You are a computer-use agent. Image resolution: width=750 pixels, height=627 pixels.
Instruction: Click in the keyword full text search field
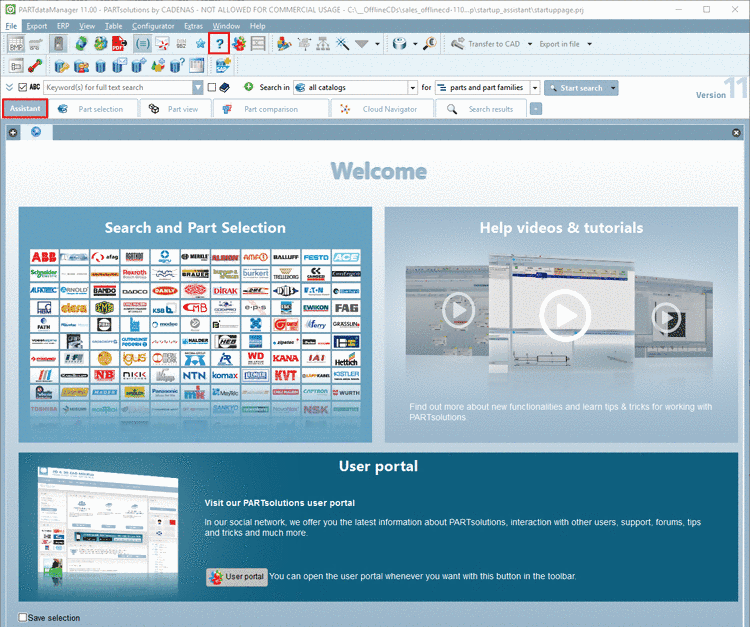click(118, 88)
